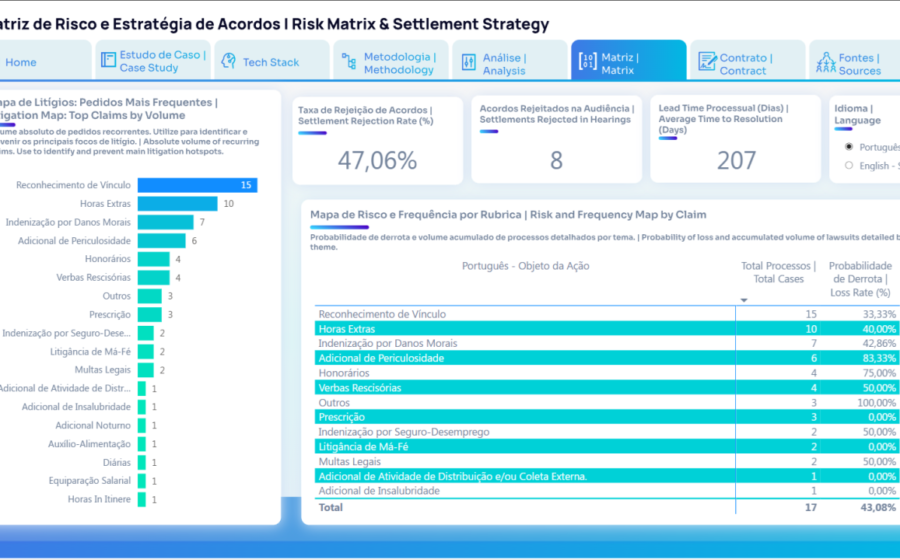Click the Honorários row in the table
900x560 pixels.
coord(607,373)
